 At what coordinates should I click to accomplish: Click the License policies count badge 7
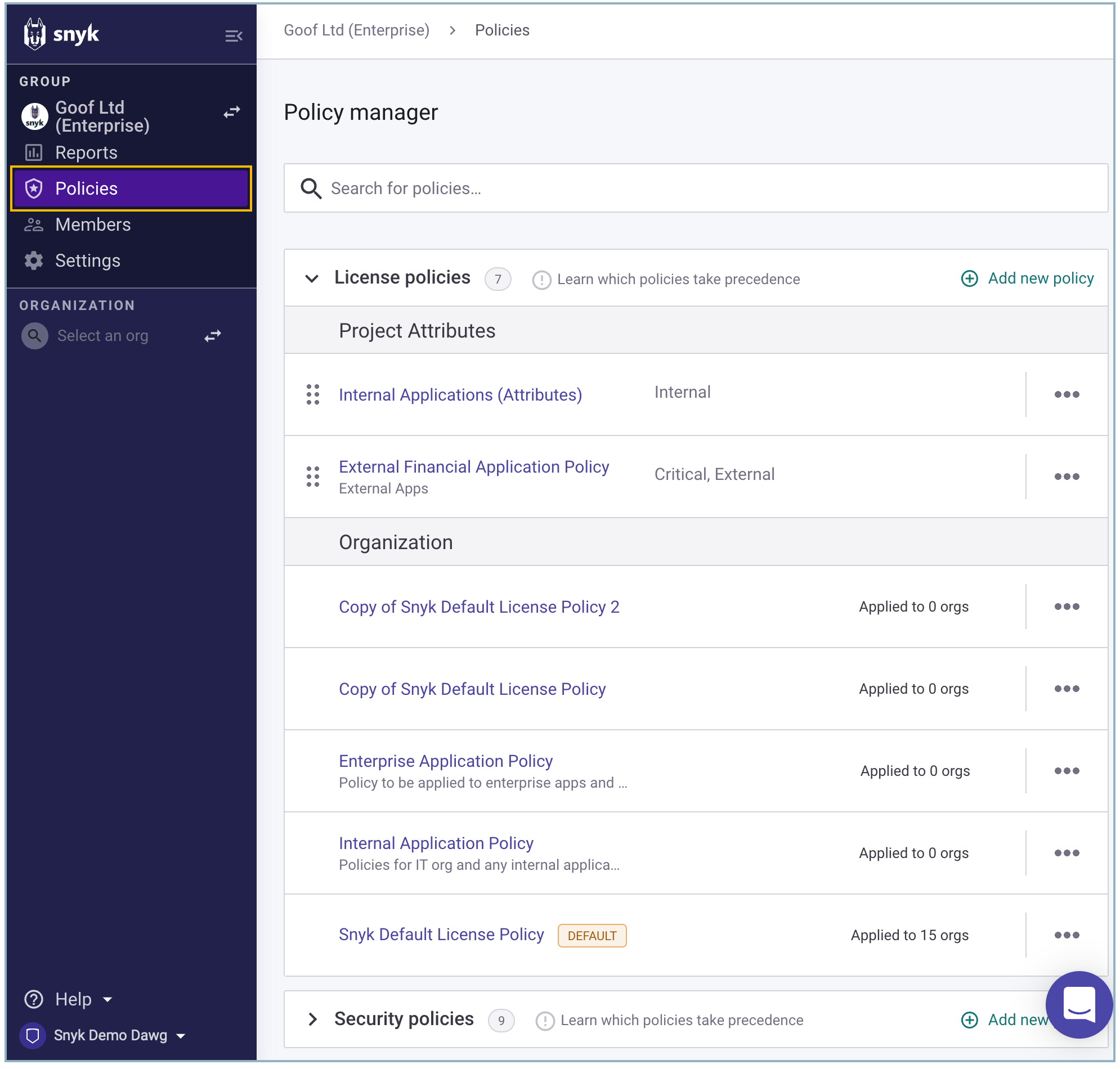click(498, 280)
